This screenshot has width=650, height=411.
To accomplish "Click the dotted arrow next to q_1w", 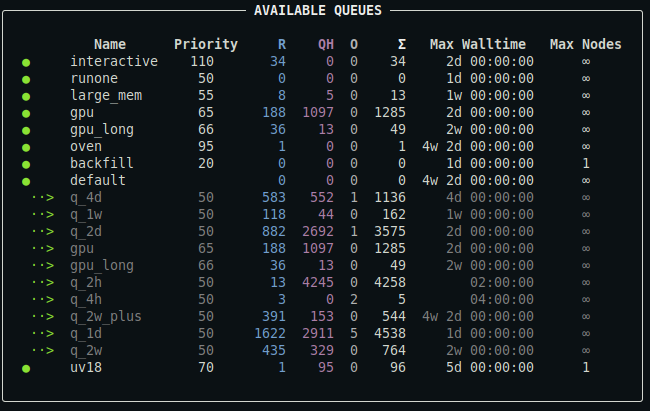I will [43, 214].
